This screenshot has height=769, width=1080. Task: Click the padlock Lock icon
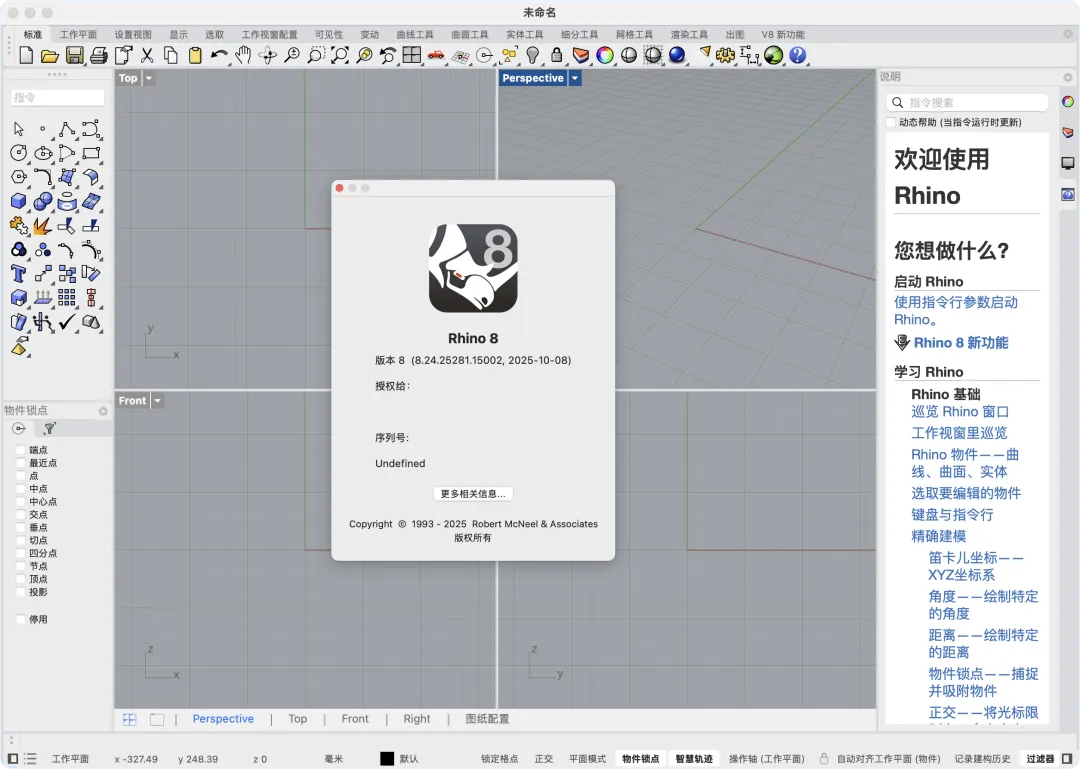[x=557, y=55]
